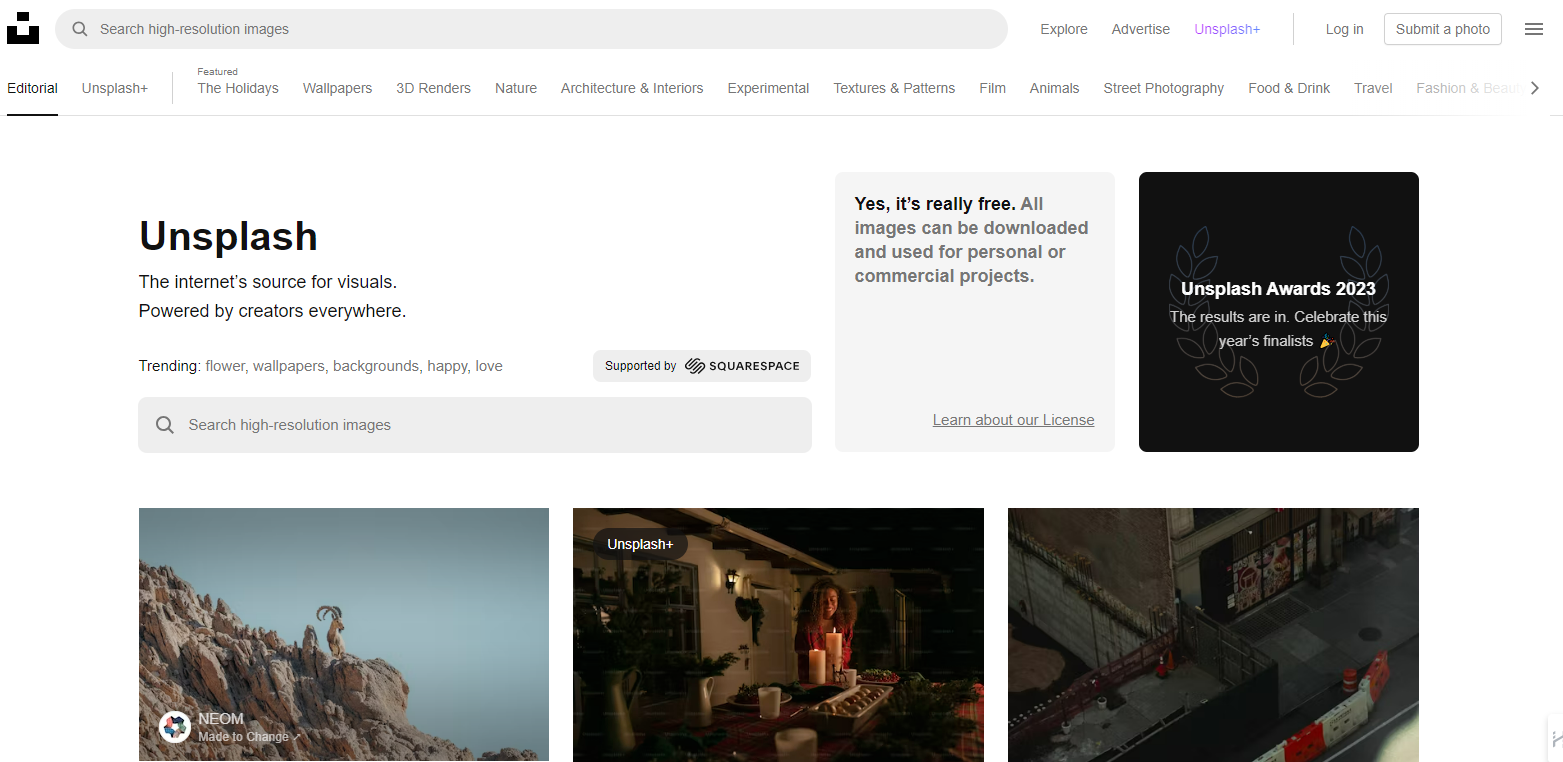The height and width of the screenshot is (762, 1563).
Task: Click the Squarespace logo
Action: coord(743,366)
